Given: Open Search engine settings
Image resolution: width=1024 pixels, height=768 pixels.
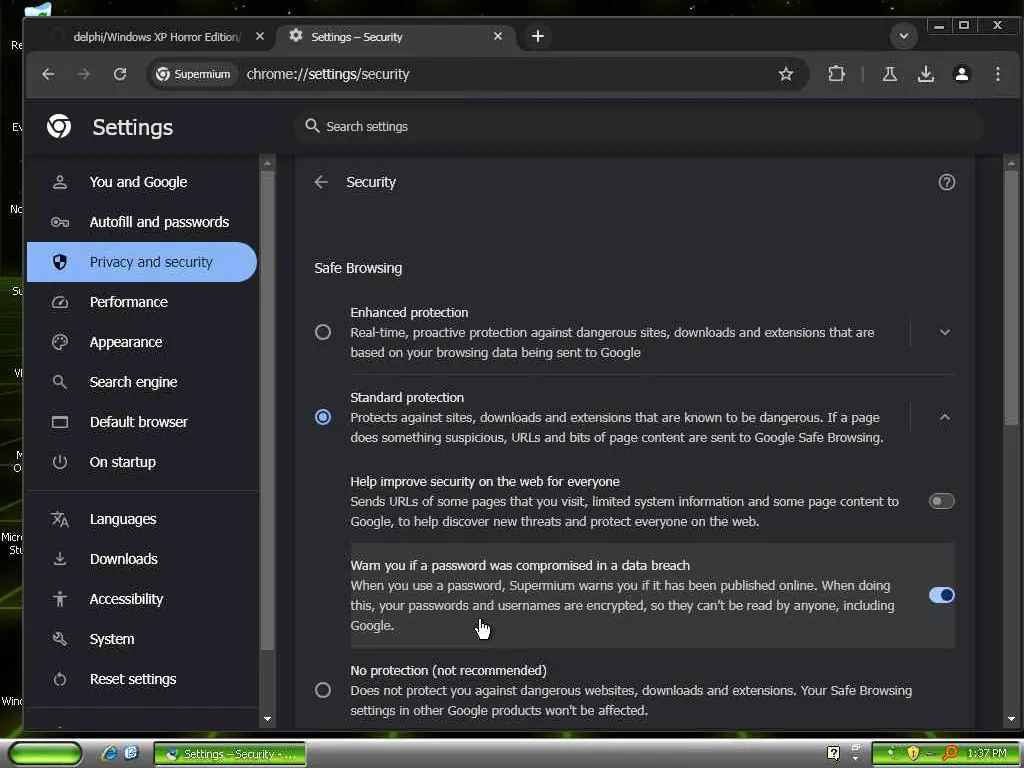Looking at the screenshot, I should (142, 382).
